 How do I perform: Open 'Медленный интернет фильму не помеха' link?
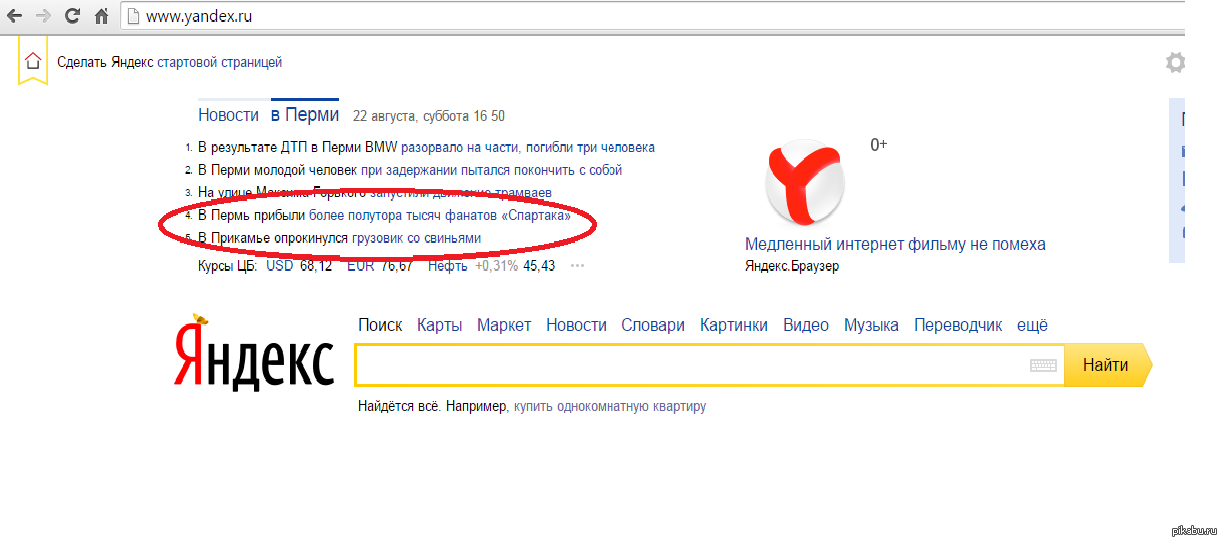895,244
